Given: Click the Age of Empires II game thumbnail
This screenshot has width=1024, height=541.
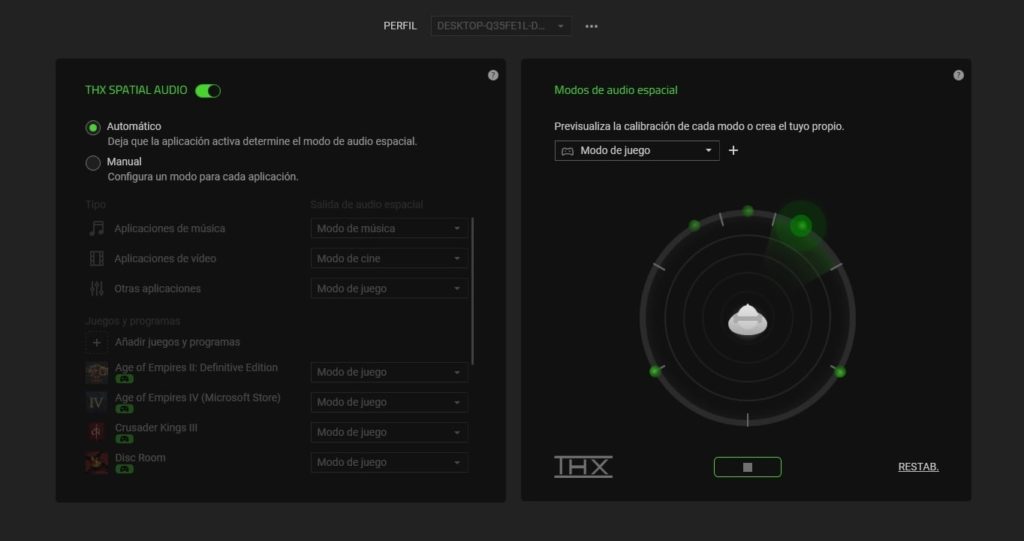Looking at the screenshot, I should pos(97,372).
